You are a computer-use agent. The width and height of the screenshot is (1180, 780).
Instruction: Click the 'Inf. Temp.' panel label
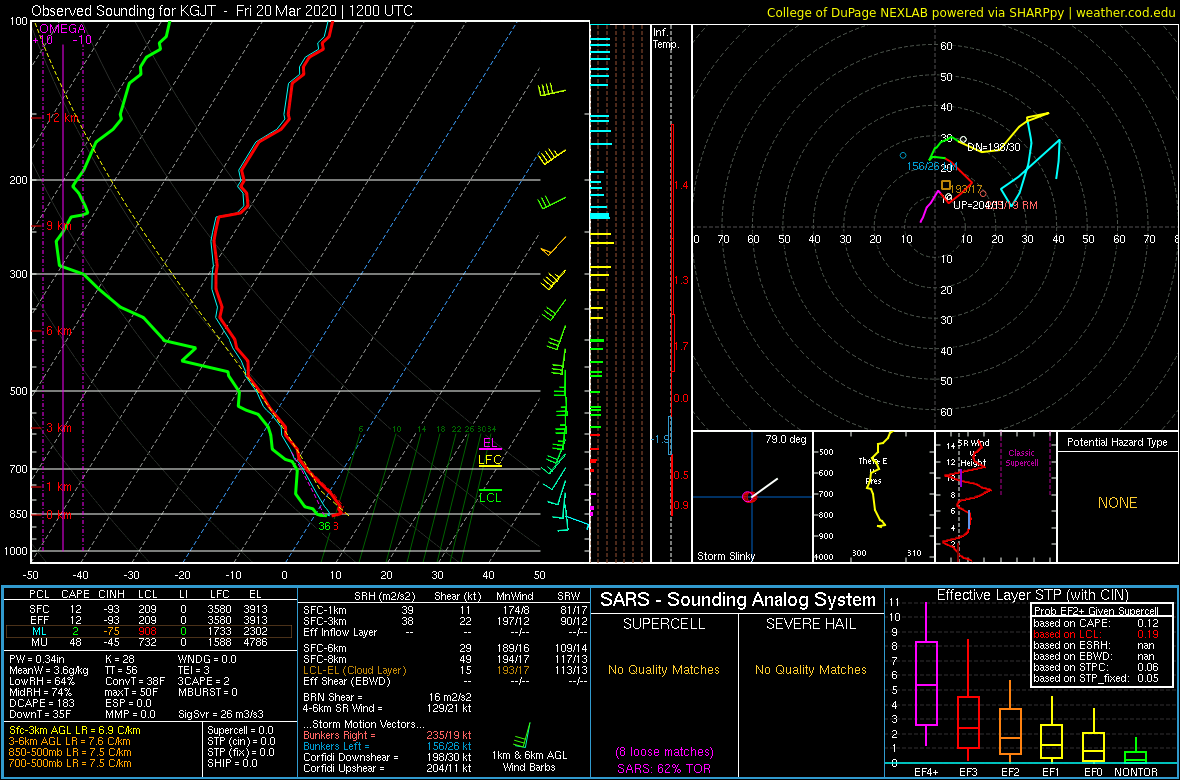point(666,38)
